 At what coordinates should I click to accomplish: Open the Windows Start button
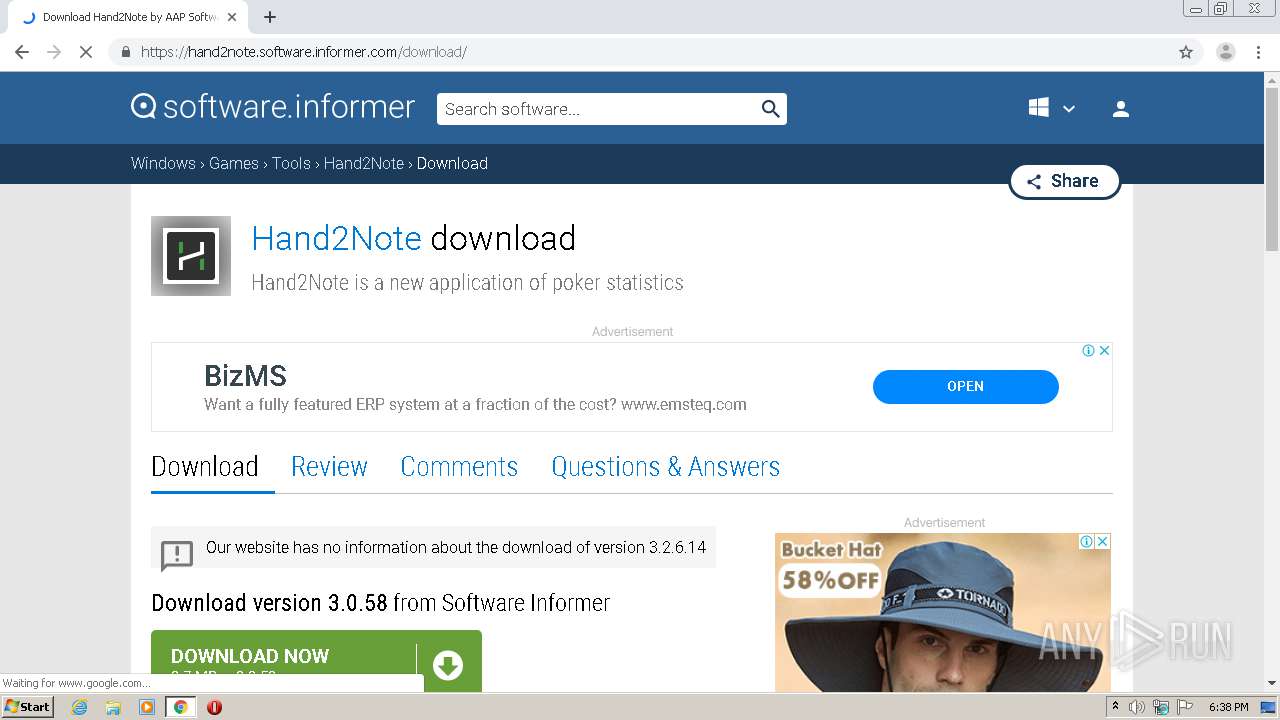pos(28,707)
